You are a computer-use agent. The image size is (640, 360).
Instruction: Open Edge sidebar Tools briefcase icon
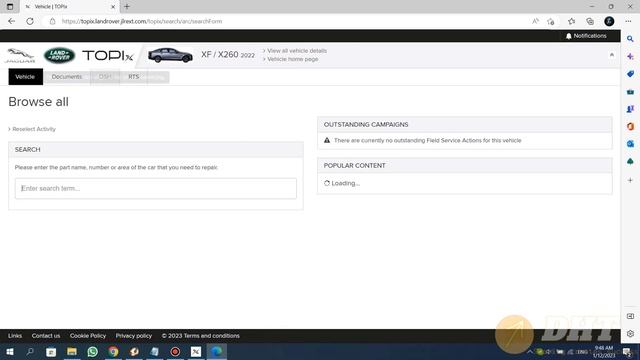click(630, 92)
